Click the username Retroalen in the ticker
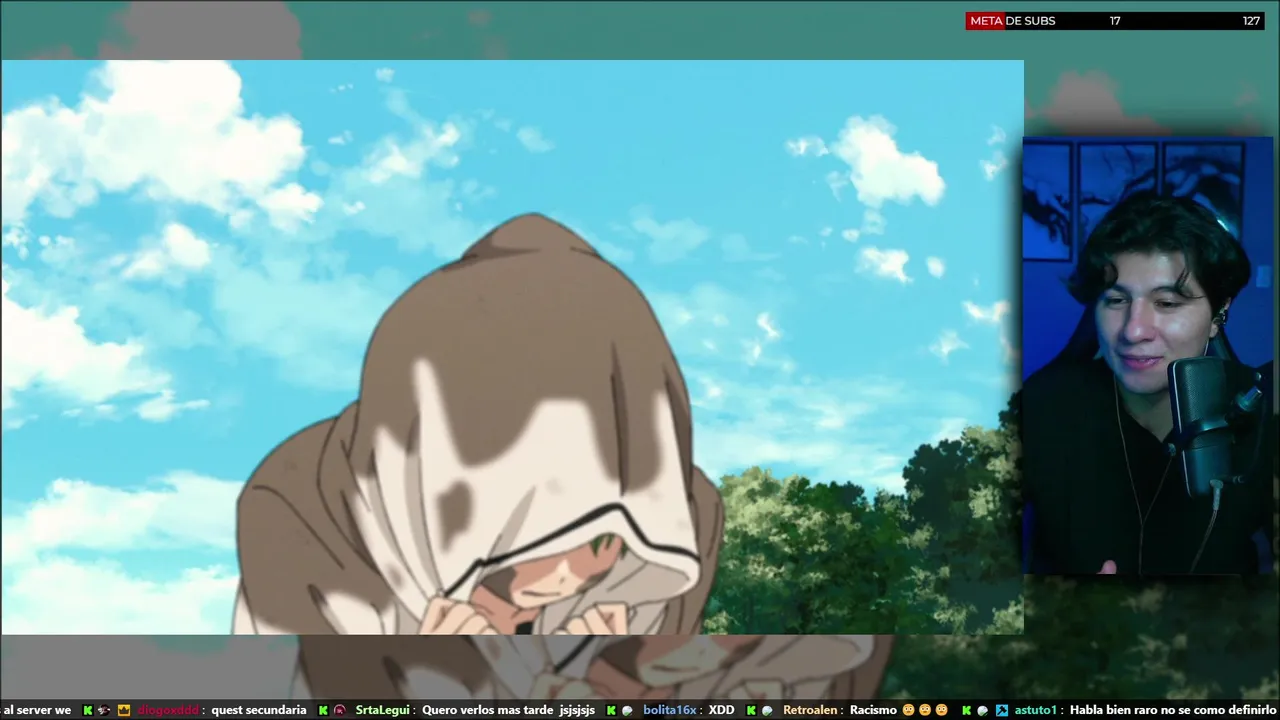The image size is (1280, 720). [x=811, y=710]
